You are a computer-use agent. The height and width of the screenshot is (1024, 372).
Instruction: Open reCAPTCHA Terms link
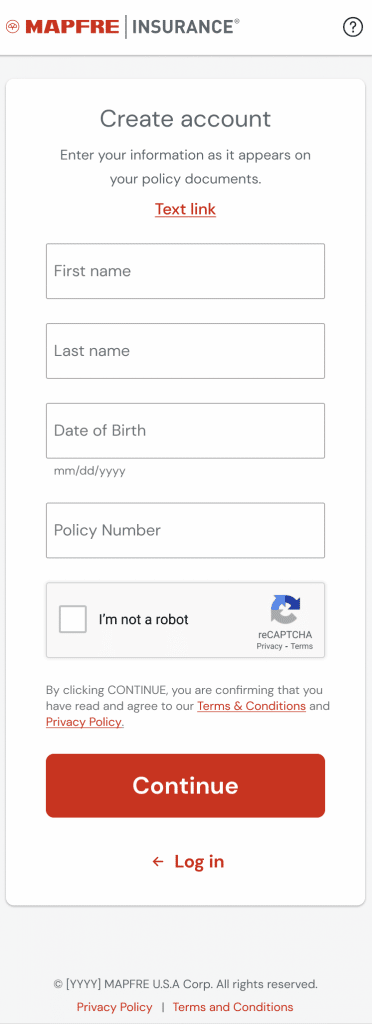(x=302, y=647)
